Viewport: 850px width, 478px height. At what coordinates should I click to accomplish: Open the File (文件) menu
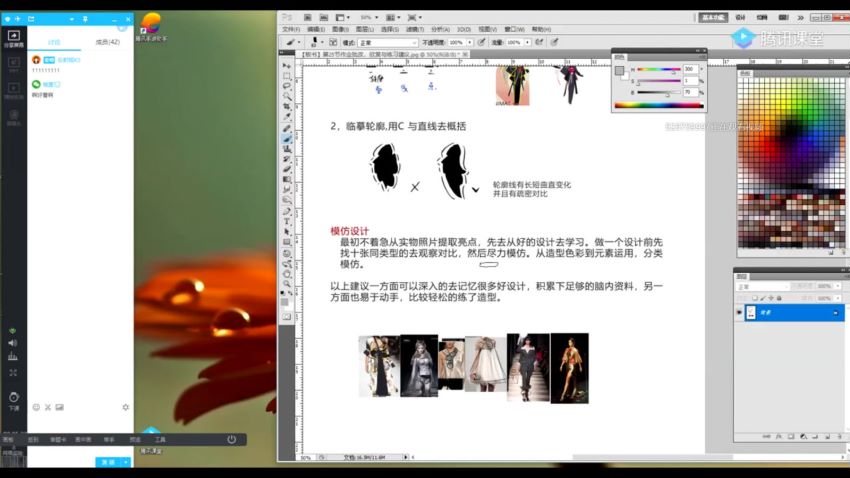tap(291, 29)
